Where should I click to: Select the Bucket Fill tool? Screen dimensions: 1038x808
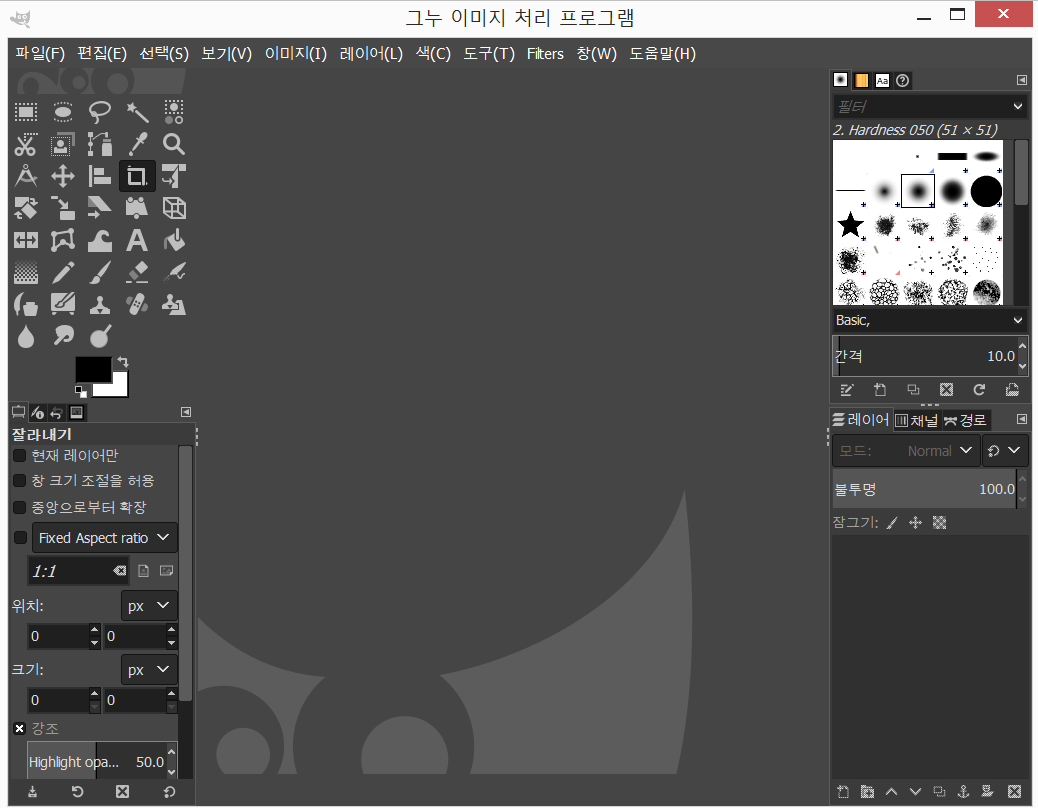[x=174, y=240]
